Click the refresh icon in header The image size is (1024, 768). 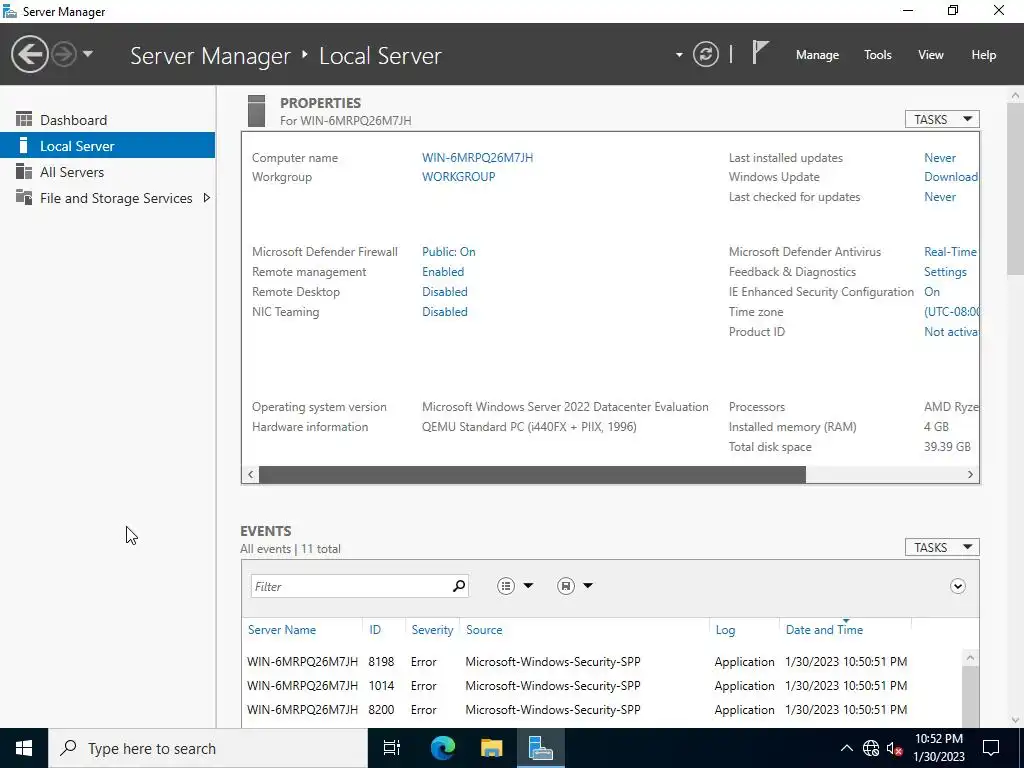[705, 54]
